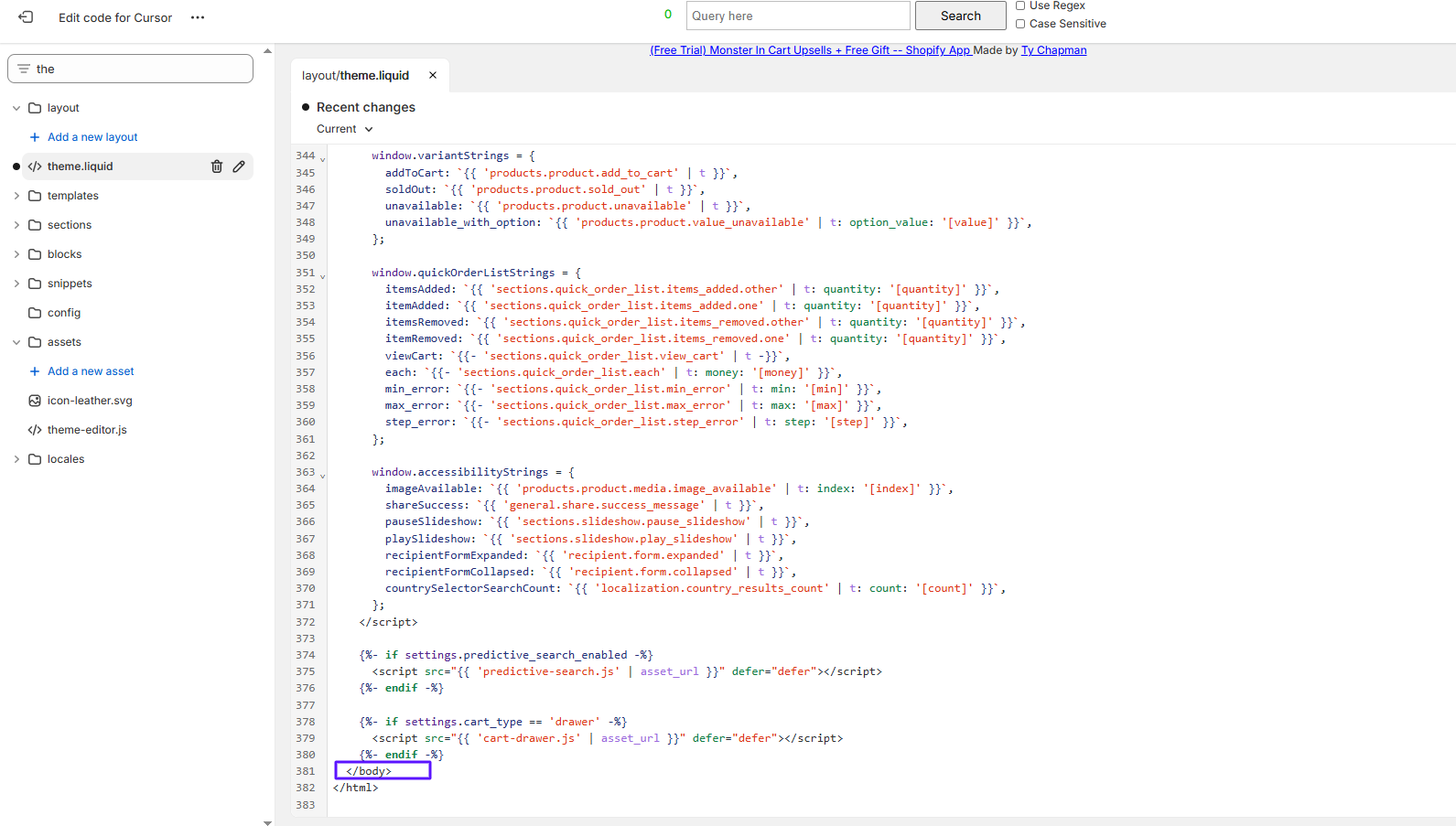
Task: Click the templates folder icon
Action: (x=35, y=196)
